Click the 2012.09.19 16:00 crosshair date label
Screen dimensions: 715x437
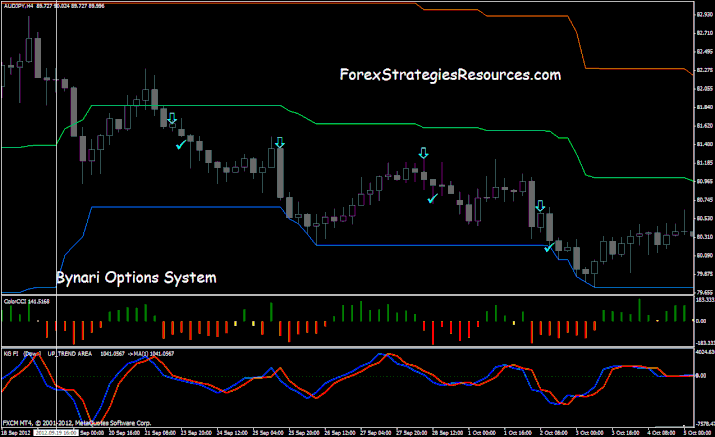(x=55, y=432)
